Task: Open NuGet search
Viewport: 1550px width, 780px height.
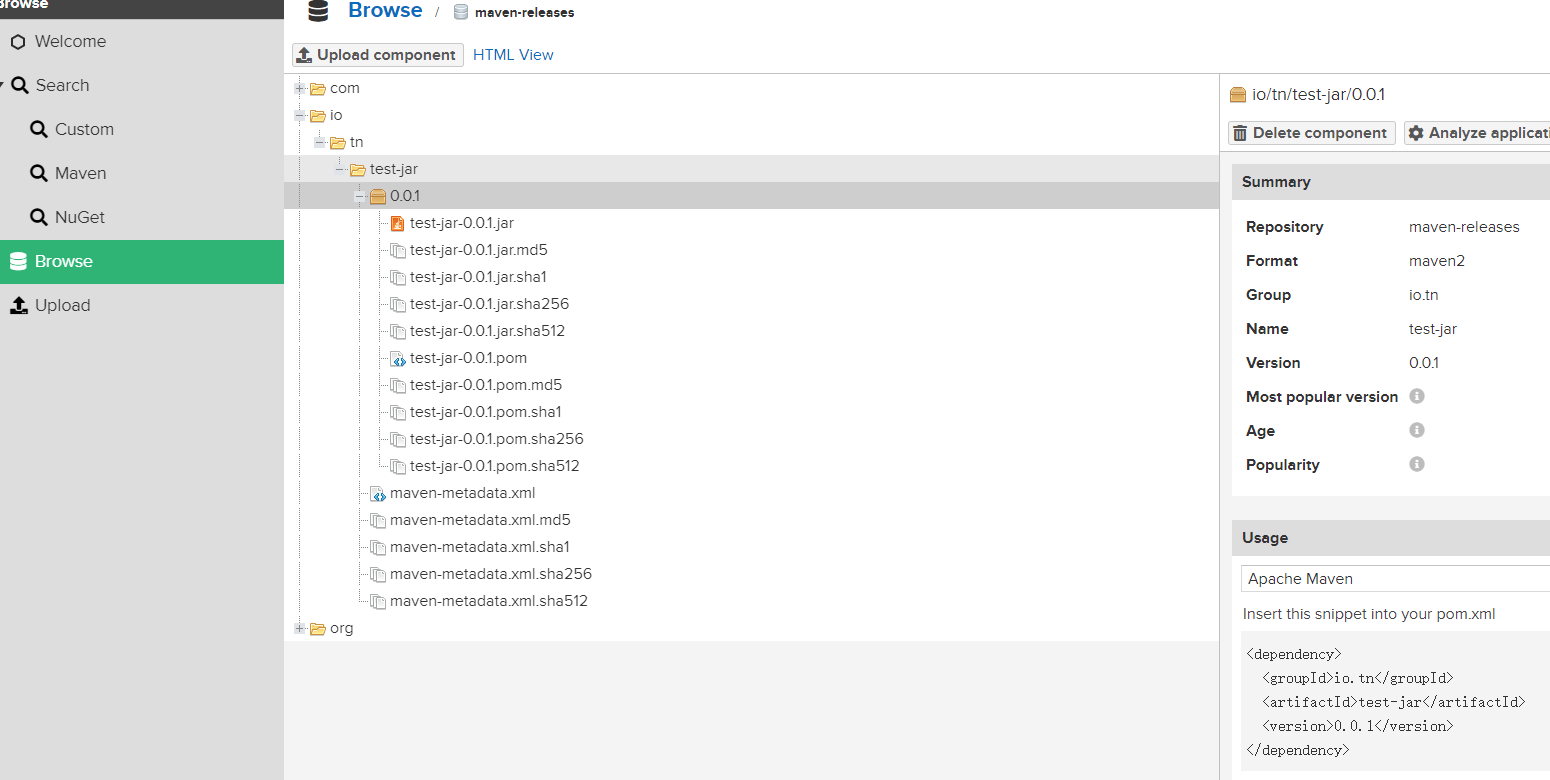Action: coord(142,217)
